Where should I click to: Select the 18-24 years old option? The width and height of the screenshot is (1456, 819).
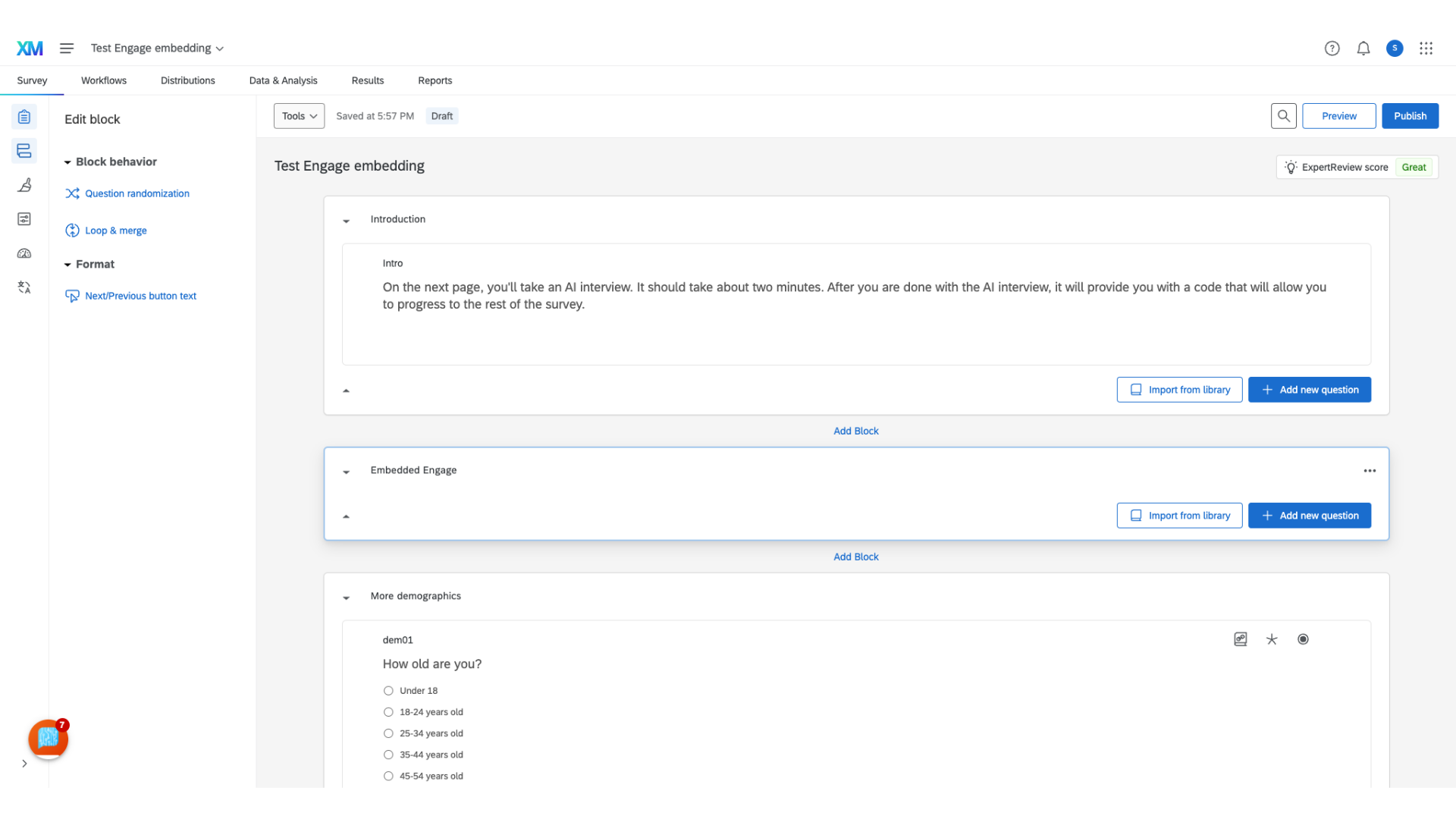(x=388, y=712)
